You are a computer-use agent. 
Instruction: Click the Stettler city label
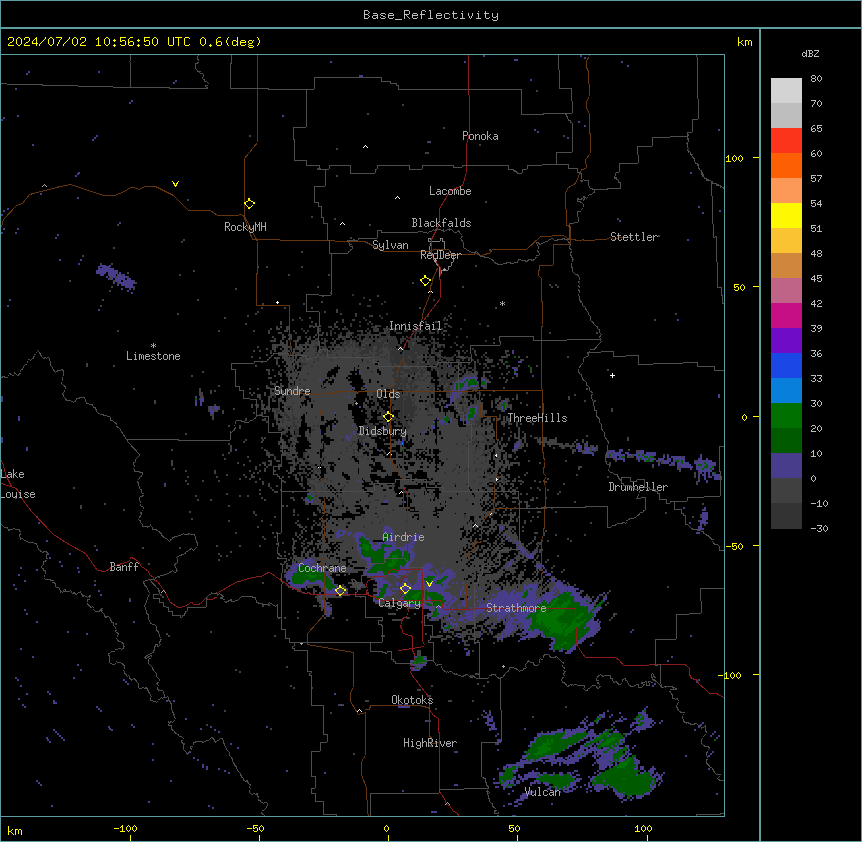coord(634,237)
